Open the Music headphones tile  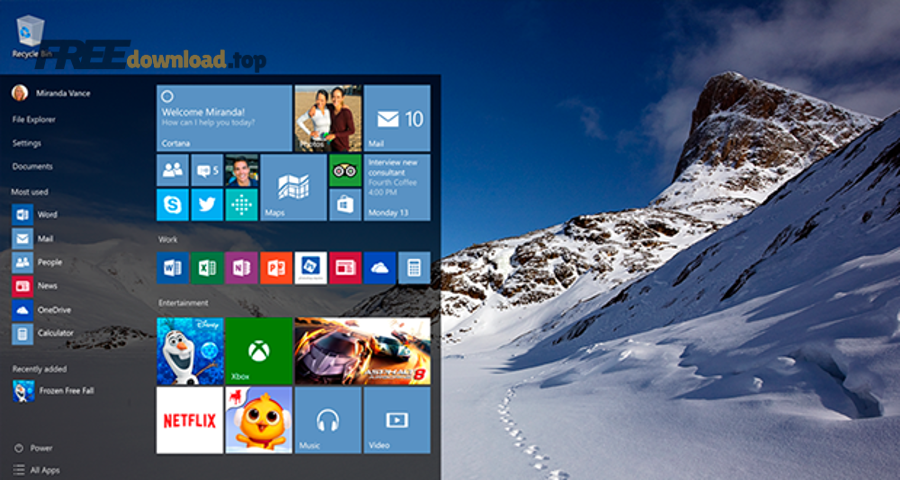328,420
